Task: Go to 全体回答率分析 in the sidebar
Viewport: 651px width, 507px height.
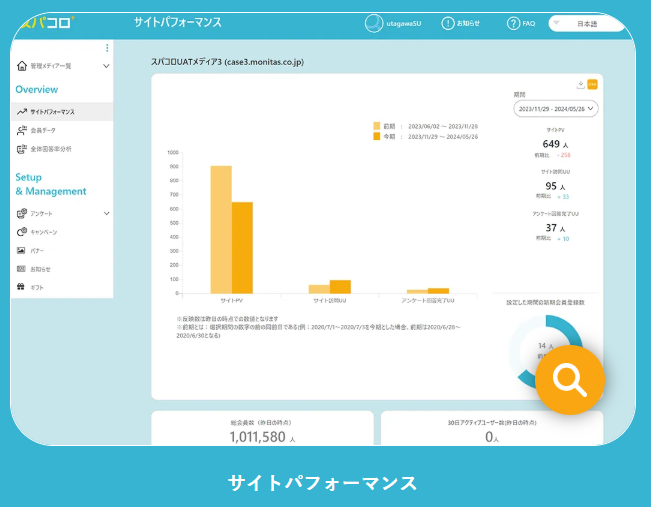Action: 50,149
